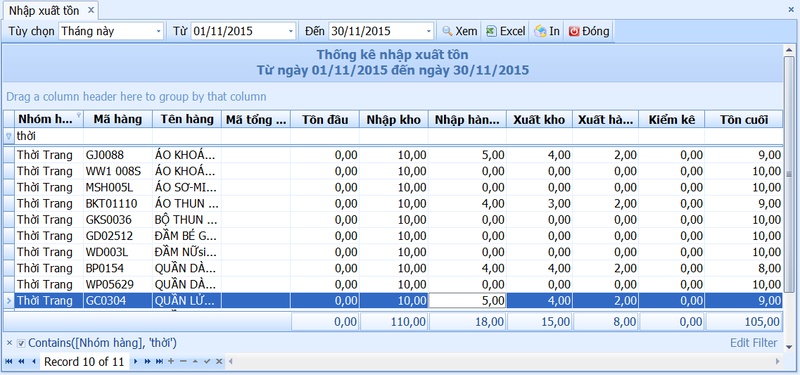Sort by Mã hàng column header
800x375 pixels.
coord(118,119)
